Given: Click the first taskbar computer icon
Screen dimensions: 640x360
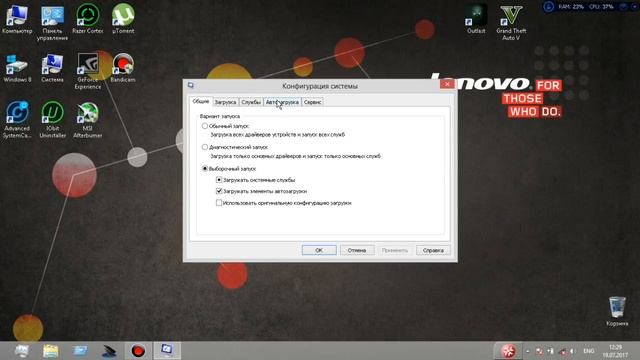Looking at the screenshot, I should 21,351.
